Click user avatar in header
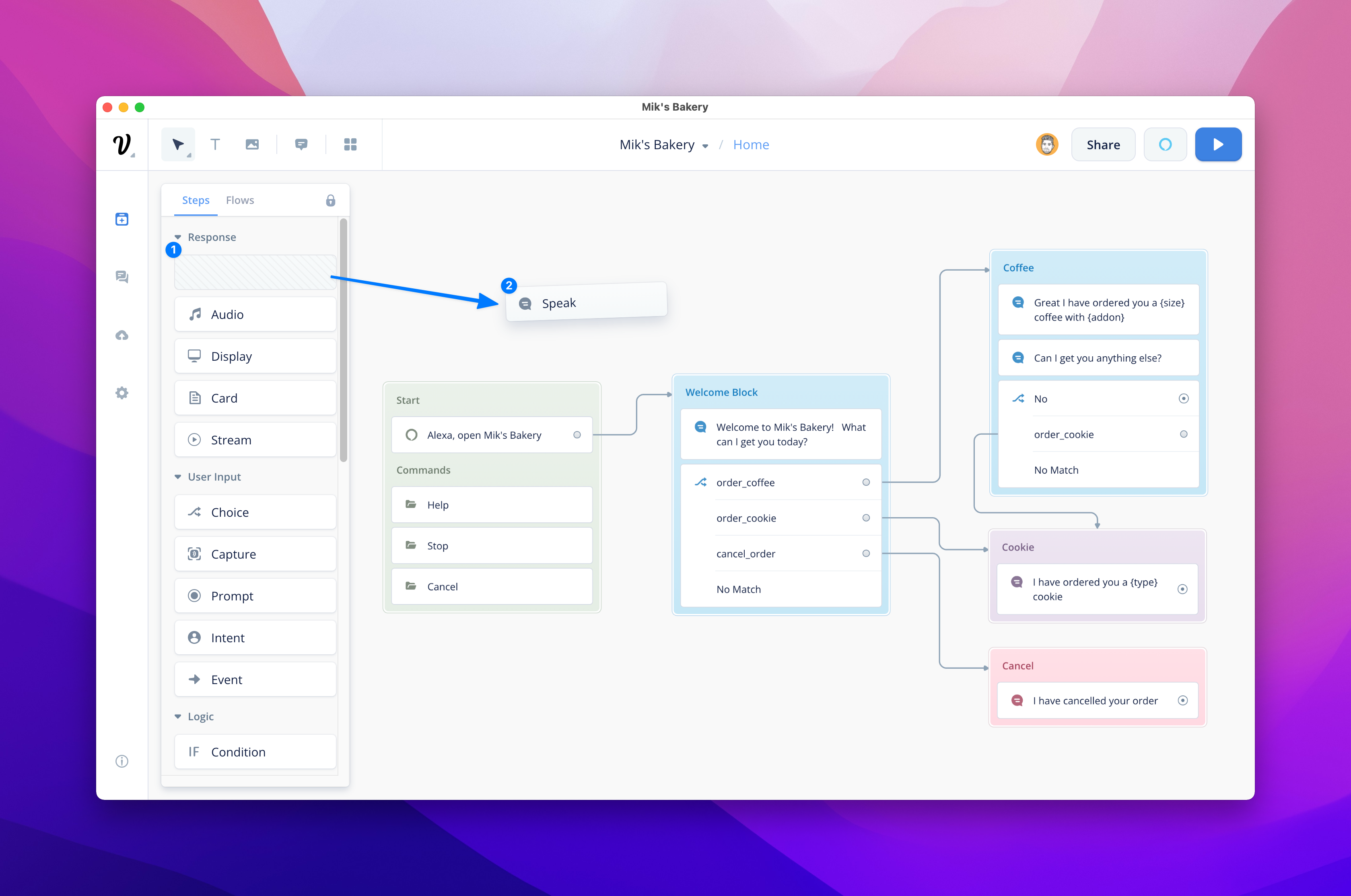Viewport: 1351px width, 896px height. (x=1047, y=144)
